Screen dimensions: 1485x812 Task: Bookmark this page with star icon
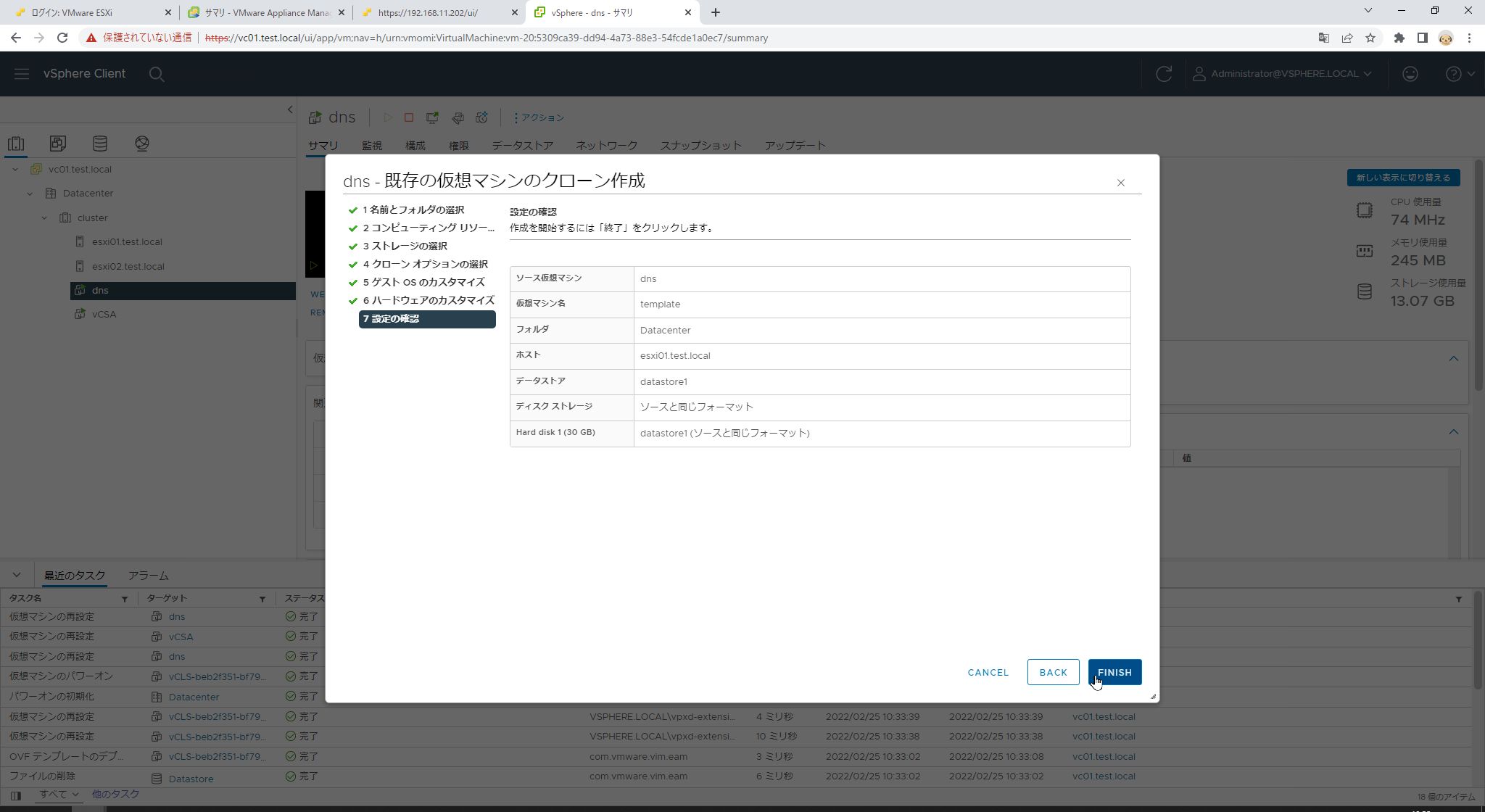pos(1370,38)
